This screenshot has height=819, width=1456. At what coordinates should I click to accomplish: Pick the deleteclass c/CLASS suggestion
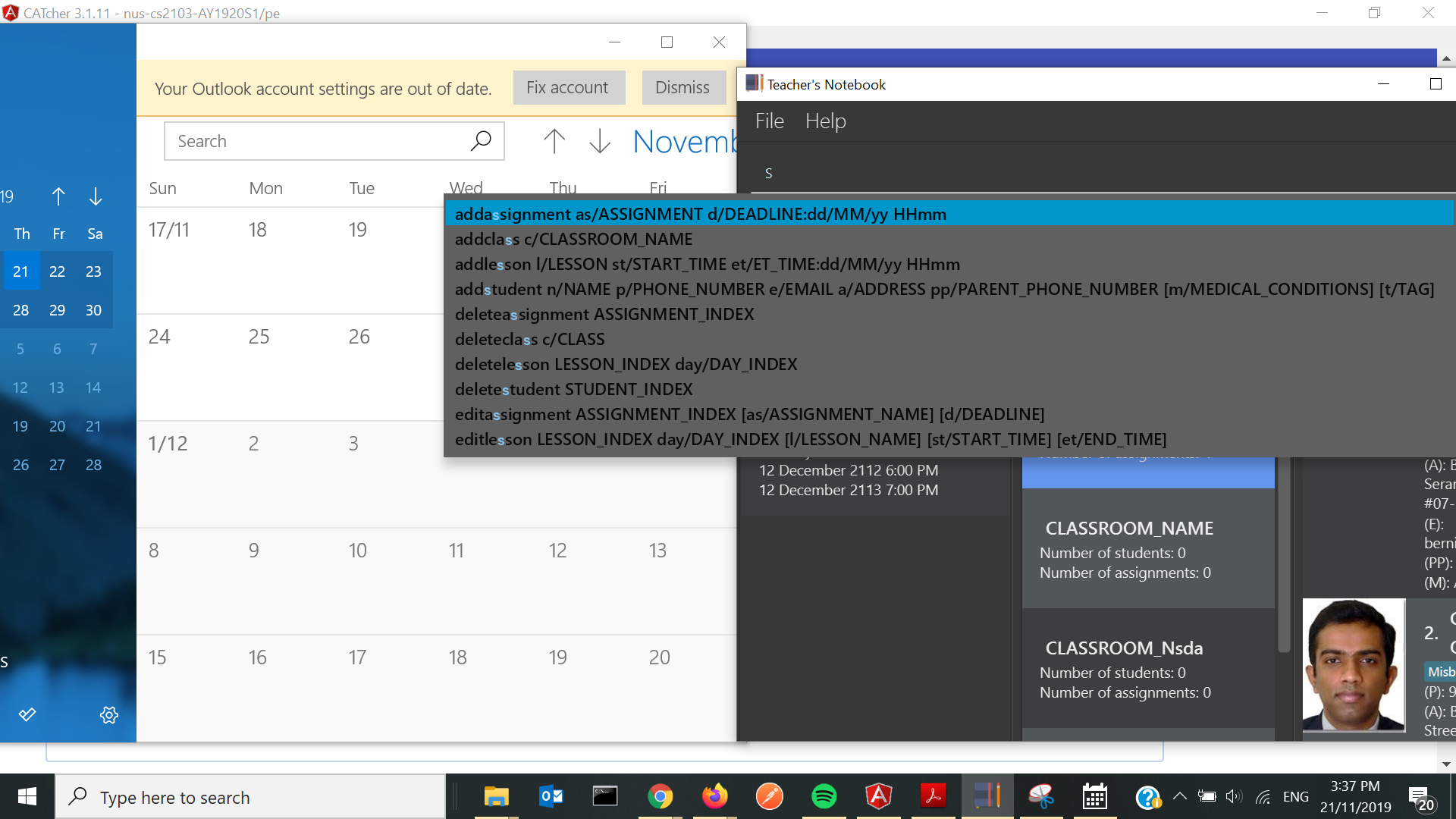[529, 339]
